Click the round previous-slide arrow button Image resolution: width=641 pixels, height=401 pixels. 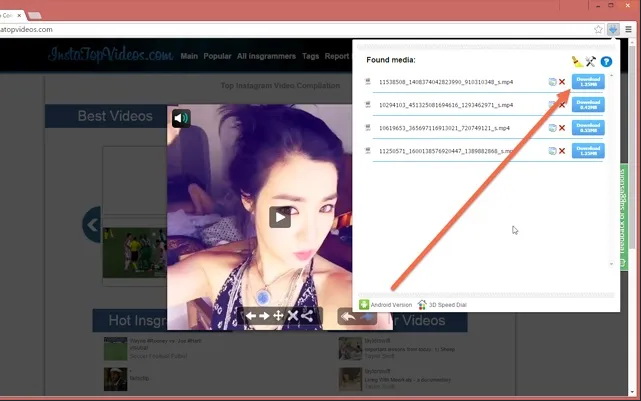tap(92, 225)
